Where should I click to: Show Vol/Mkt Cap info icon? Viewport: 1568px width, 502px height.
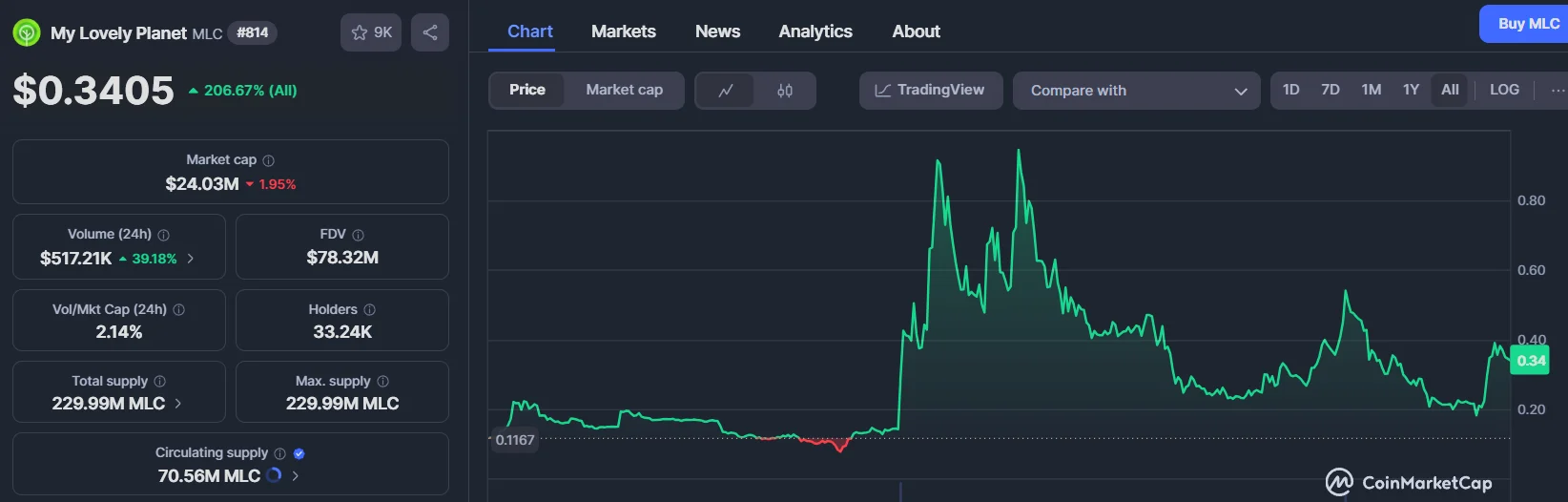(x=178, y=310)
